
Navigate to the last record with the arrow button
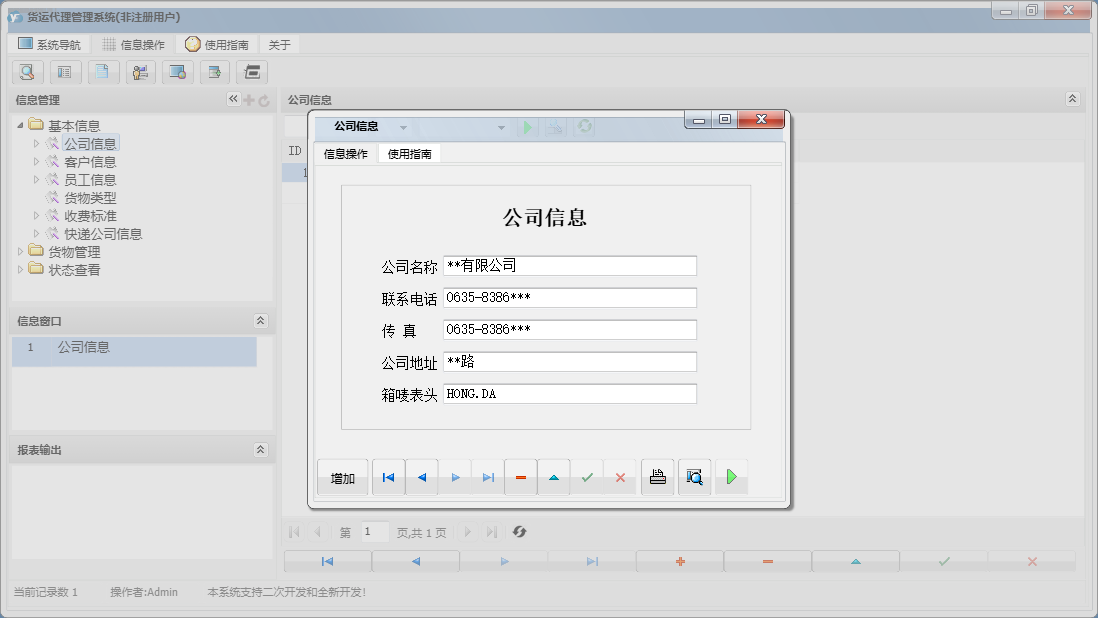click(x=488, y=477)
